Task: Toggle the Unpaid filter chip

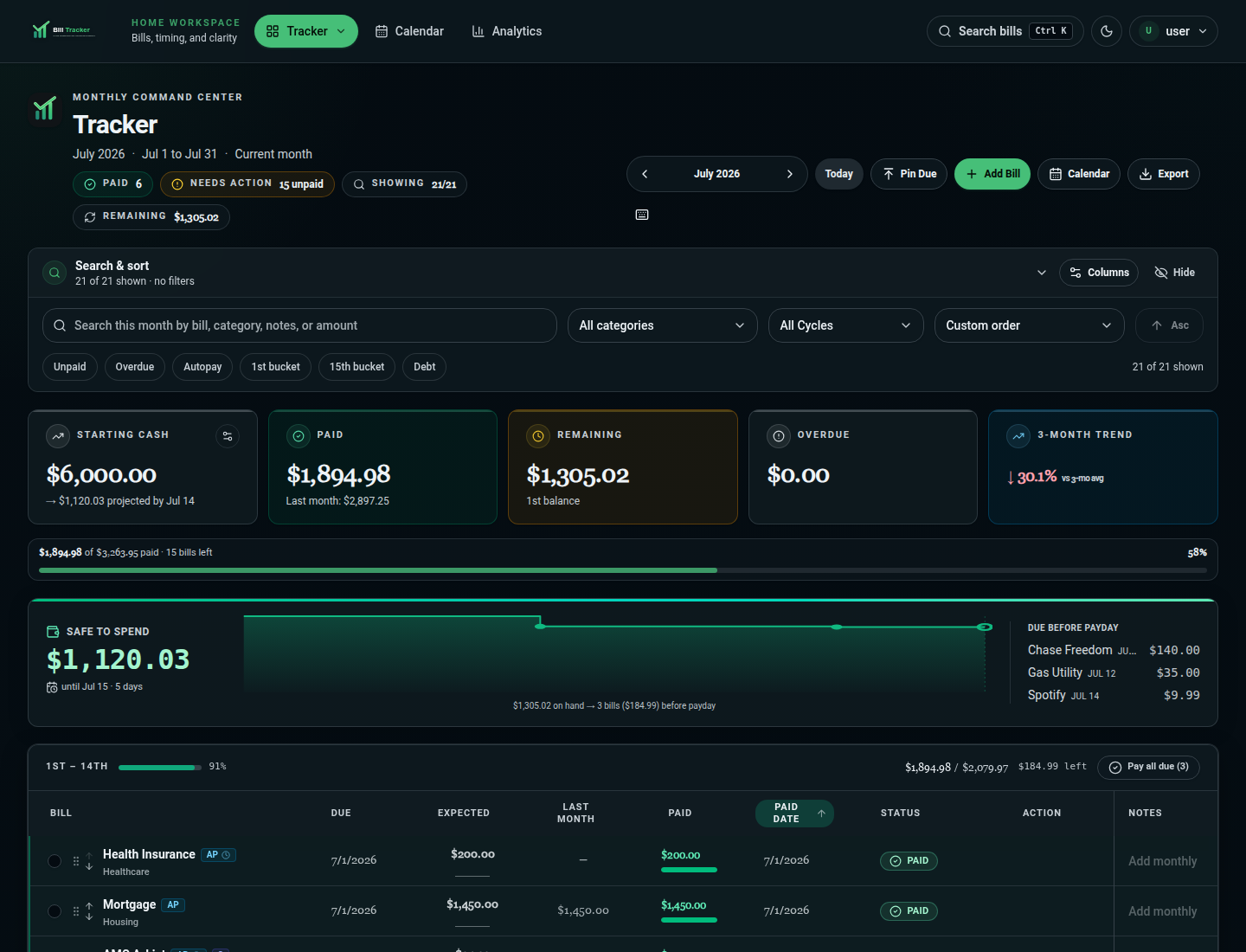Action: point(70,367)
